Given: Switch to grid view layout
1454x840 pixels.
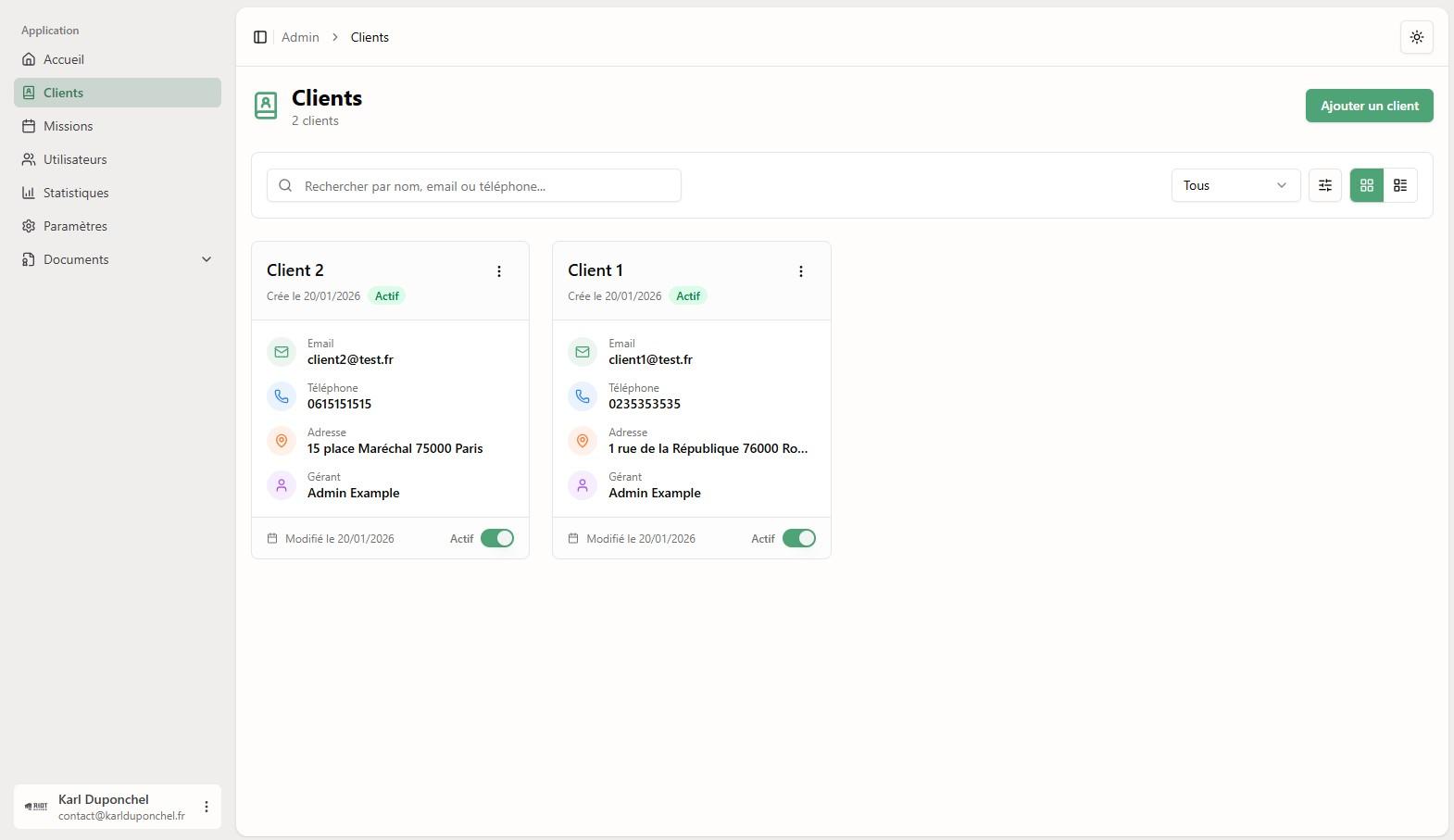Looking at the screenshot, I should click(1366, 185).
